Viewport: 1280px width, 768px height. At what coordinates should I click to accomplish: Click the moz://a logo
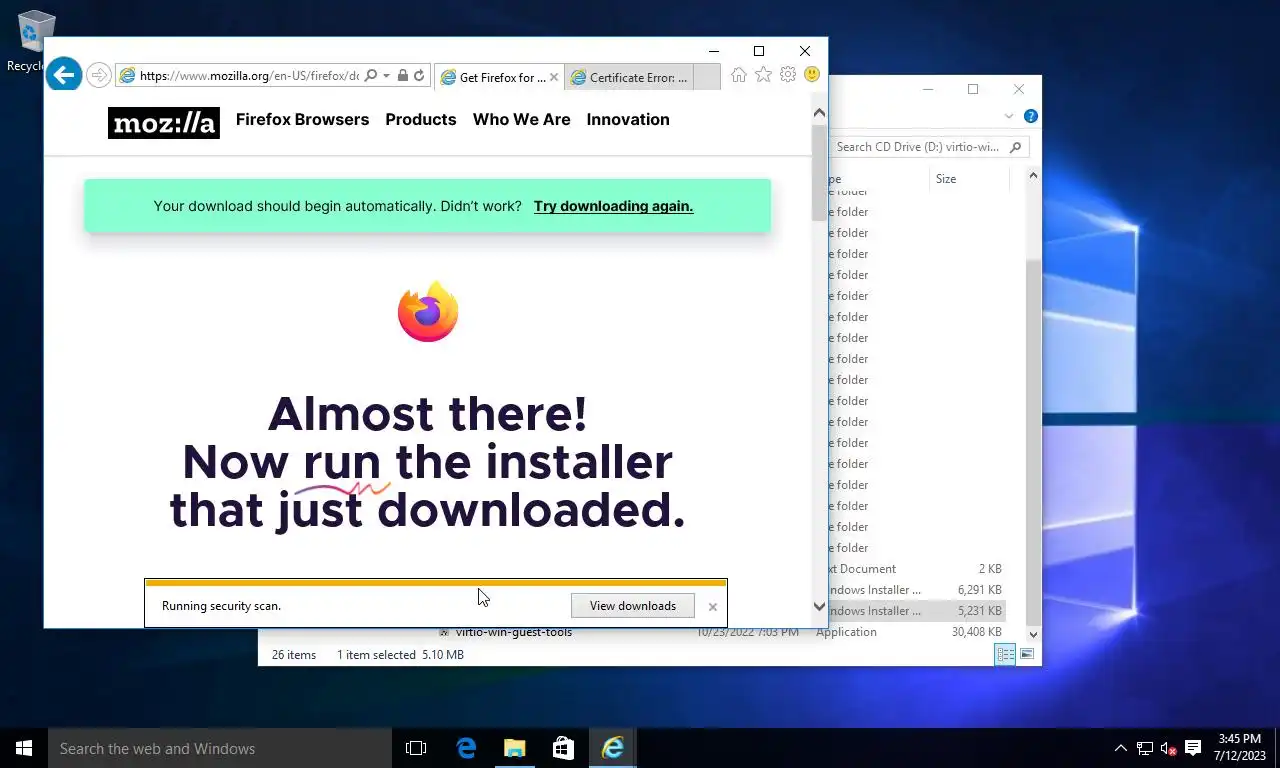pos(164,122)
